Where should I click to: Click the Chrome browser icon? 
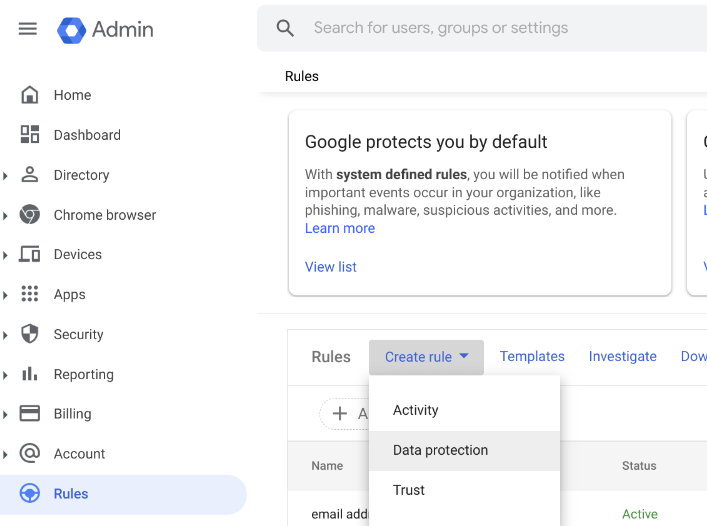click(30, 215)
